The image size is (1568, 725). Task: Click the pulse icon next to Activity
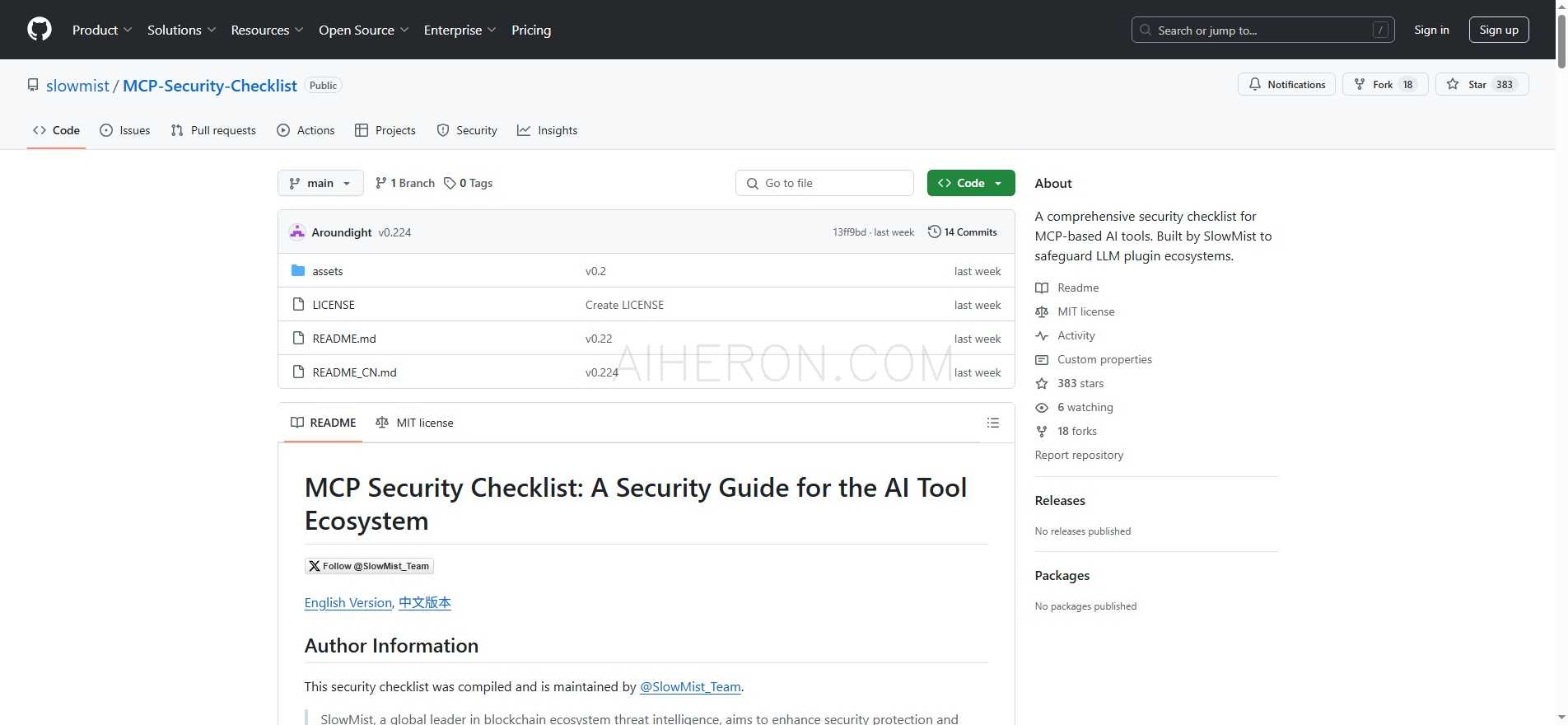[1042, 336]
